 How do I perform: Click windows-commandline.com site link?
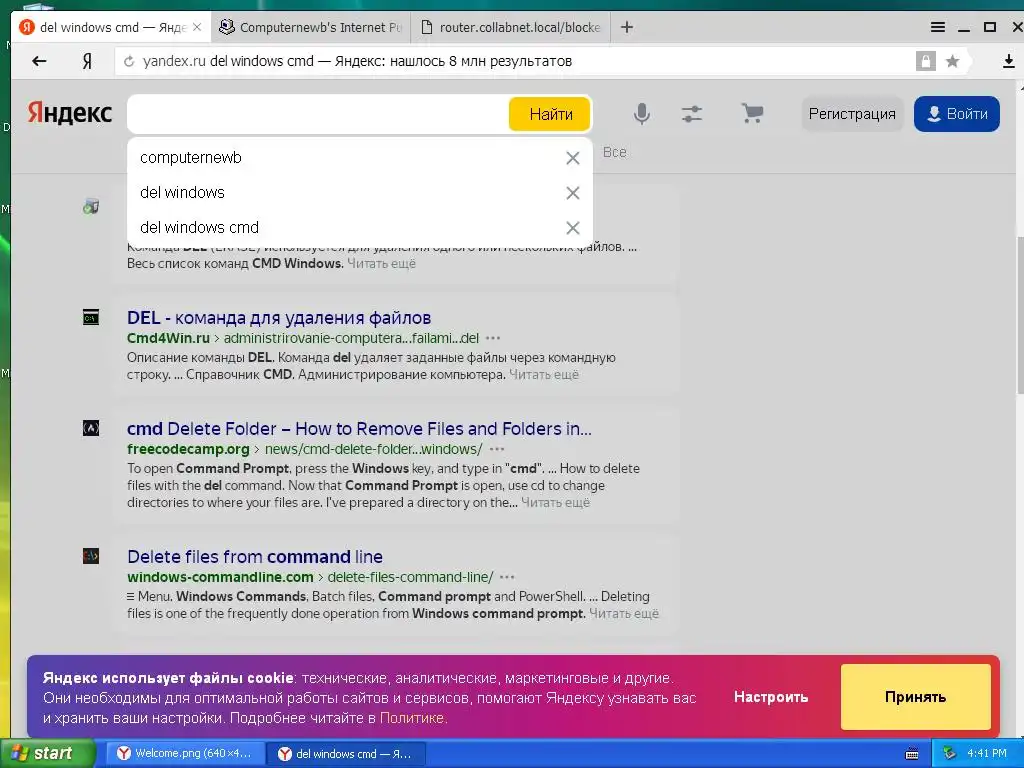pyautogui.click(x=220, y=577)
